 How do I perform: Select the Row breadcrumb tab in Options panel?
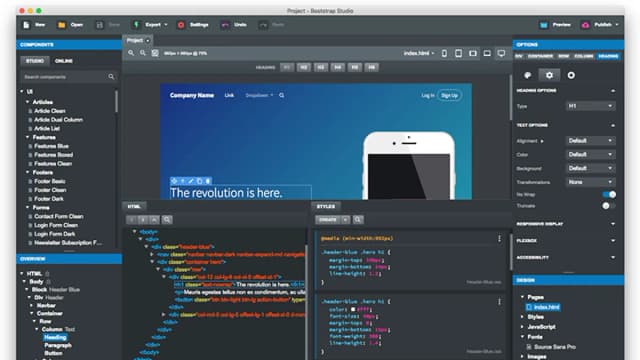click(x=564, y=56)
